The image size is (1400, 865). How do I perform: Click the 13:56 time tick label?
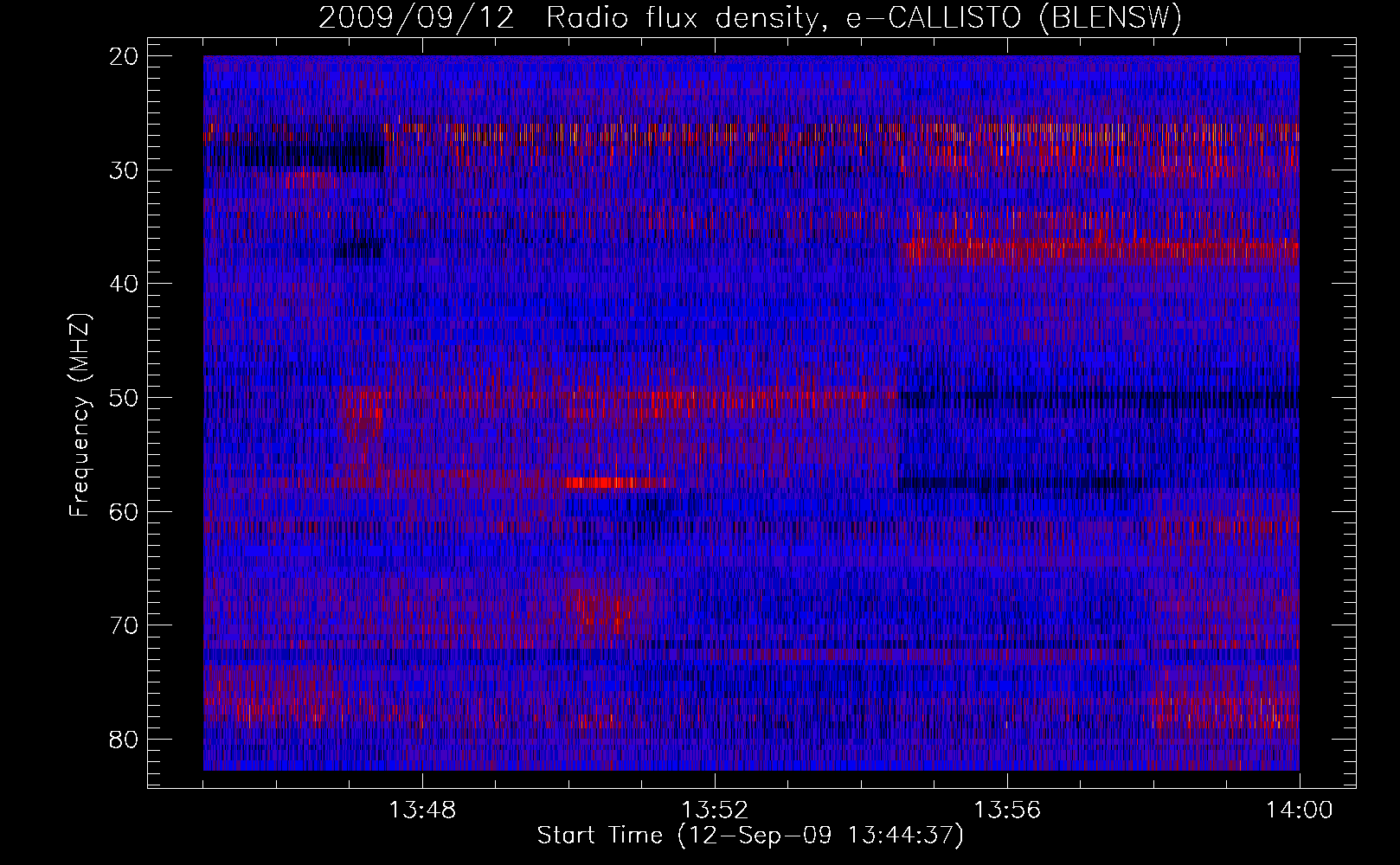[x=1007, y=811]
